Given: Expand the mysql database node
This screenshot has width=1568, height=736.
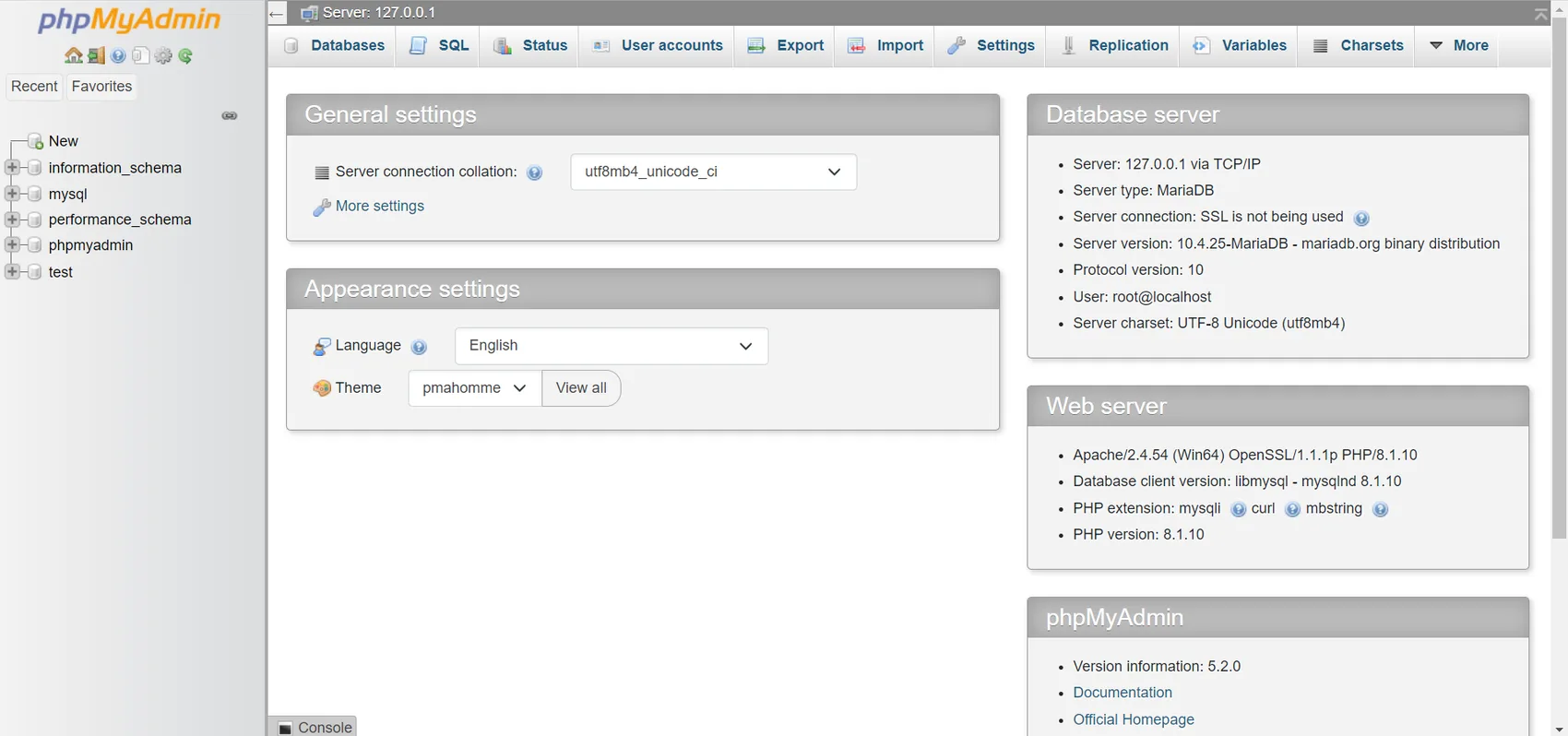Looking at the screenshot, I should pos(12,194).
